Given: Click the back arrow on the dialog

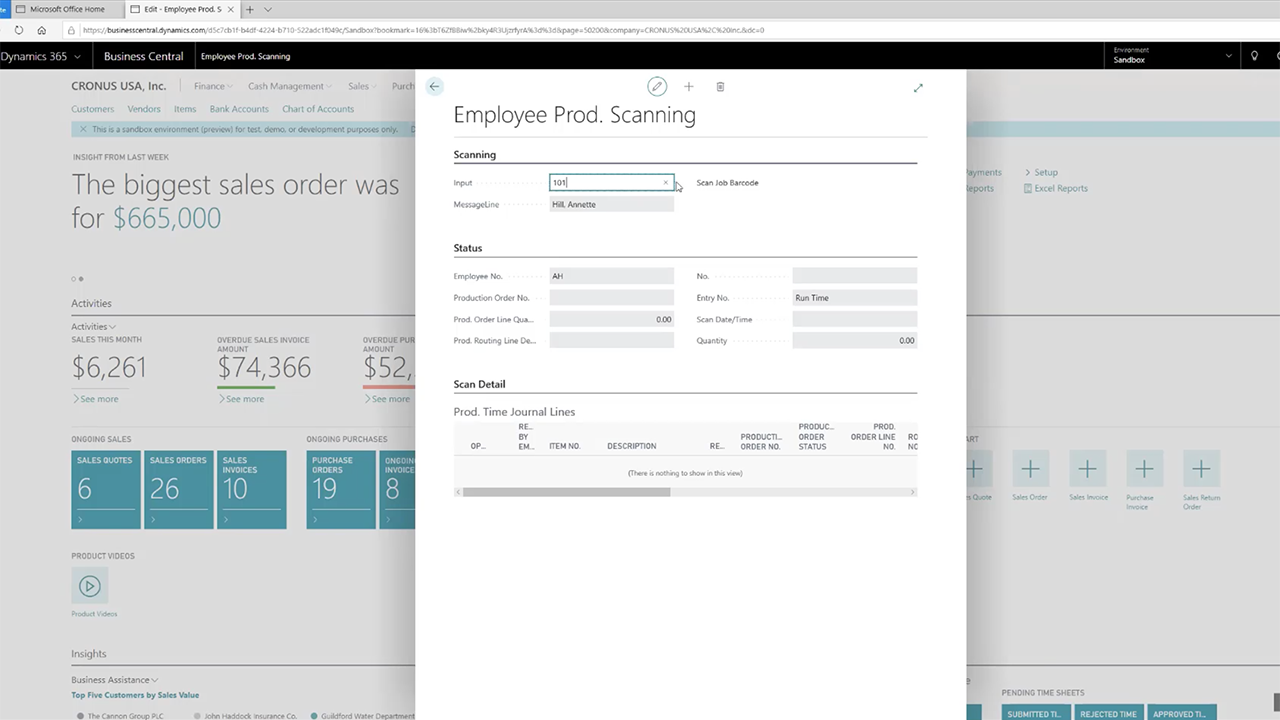Looking at the screenshot, I should (434, 86).
